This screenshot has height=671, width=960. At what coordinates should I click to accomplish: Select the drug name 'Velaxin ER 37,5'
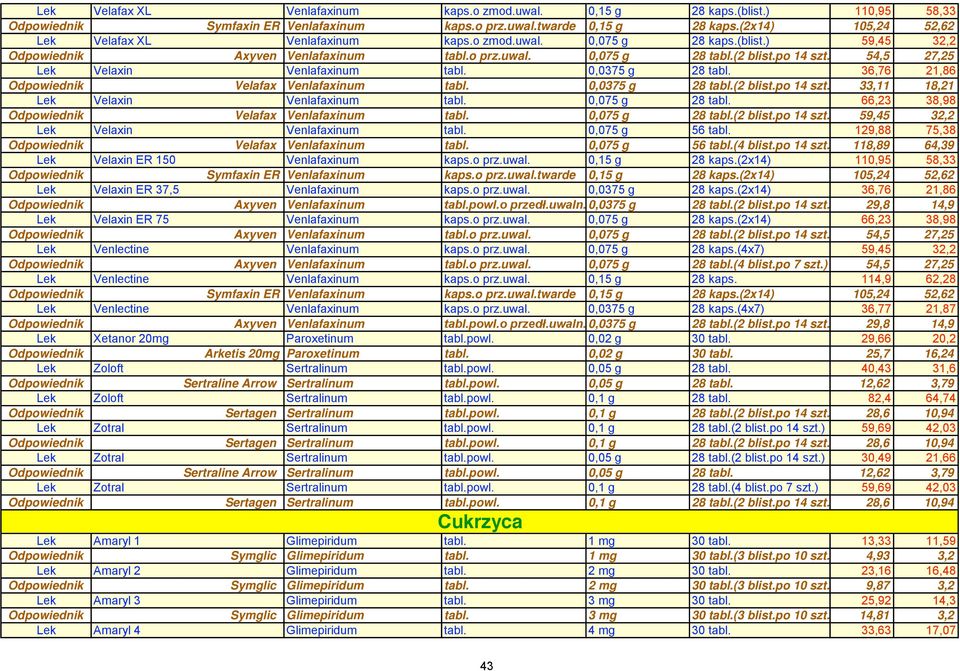click(136, 190)
